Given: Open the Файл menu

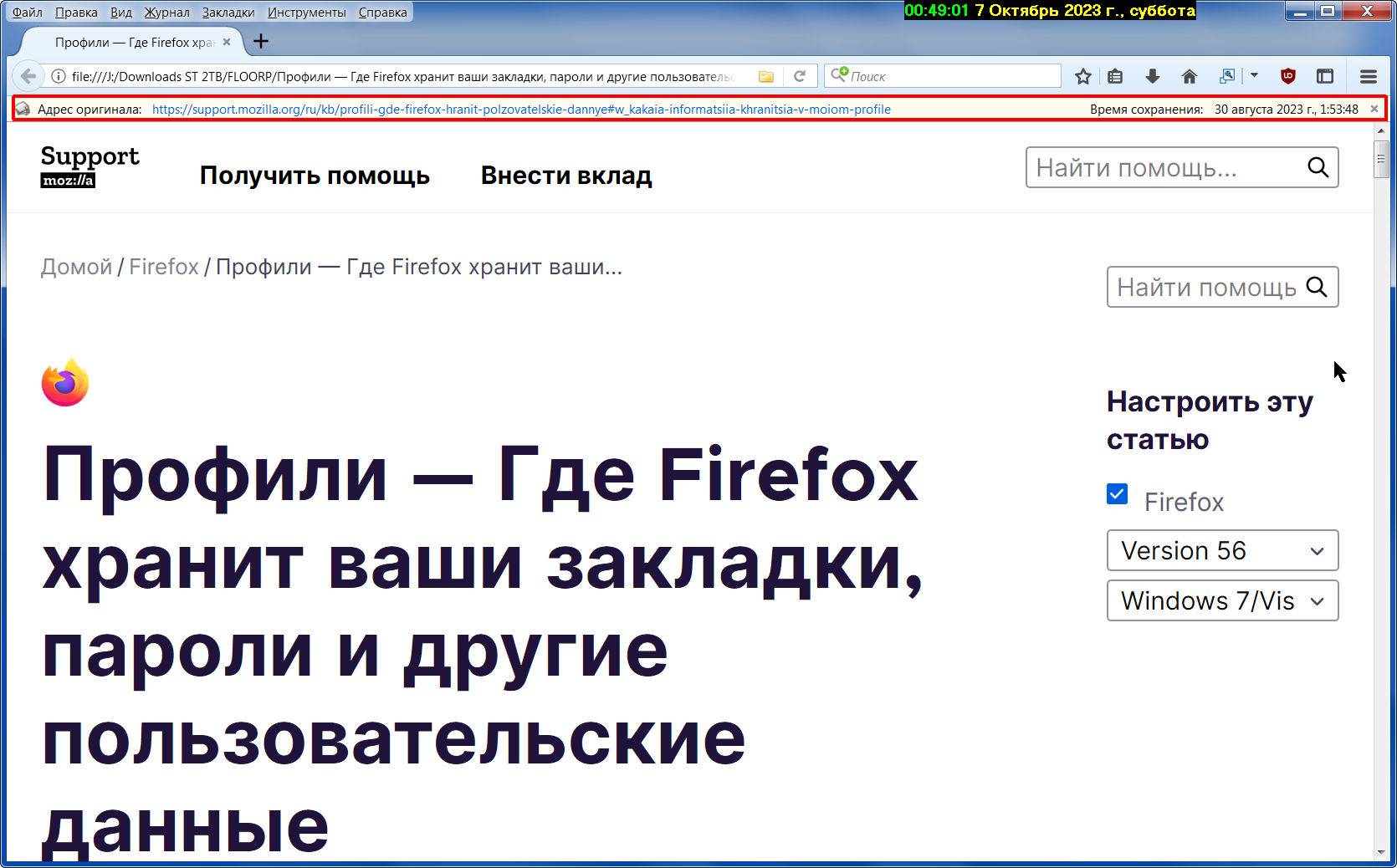Looking at the screenshot, I should [28, 12].
